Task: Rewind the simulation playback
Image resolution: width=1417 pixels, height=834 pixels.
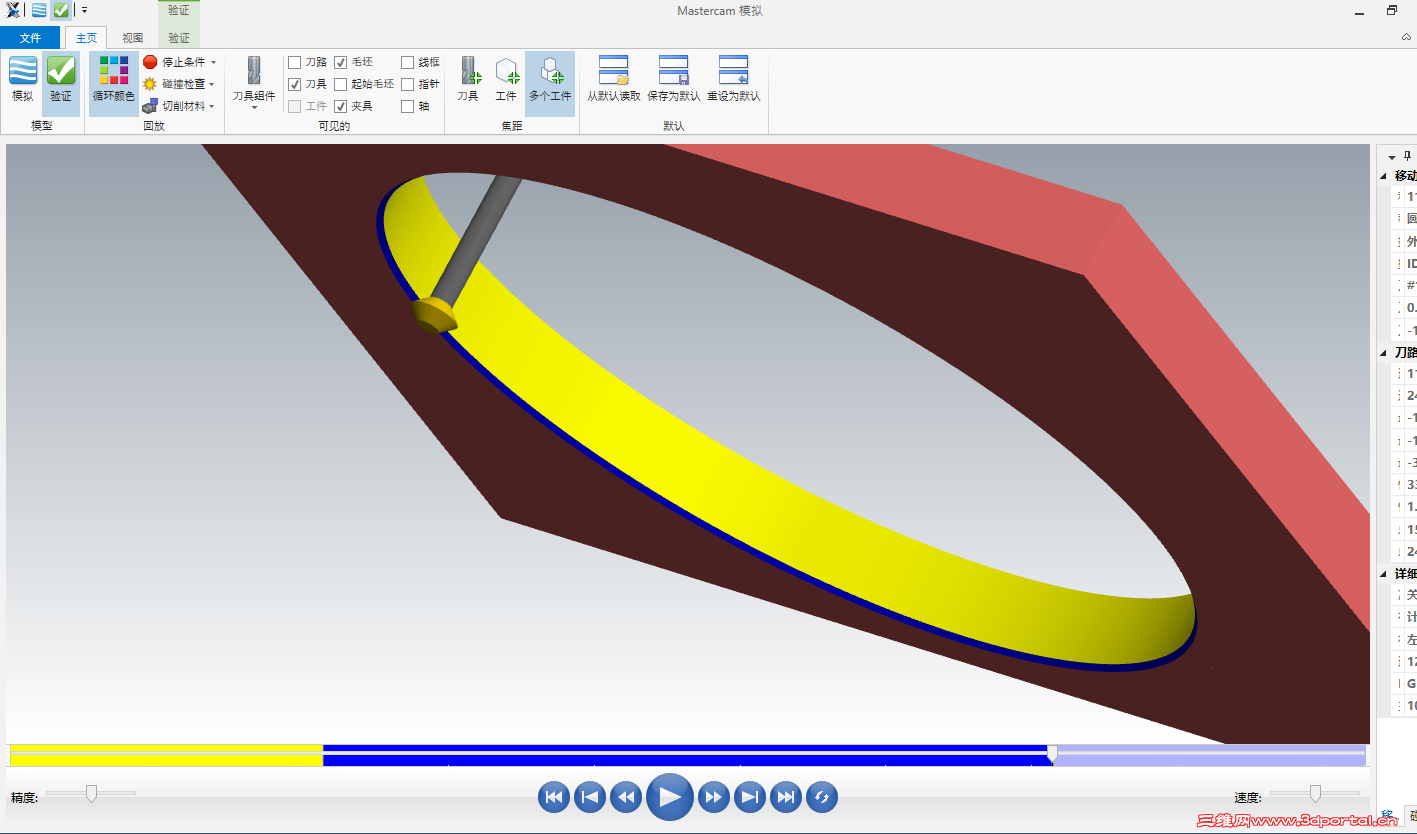Action: tap(626, 797)
